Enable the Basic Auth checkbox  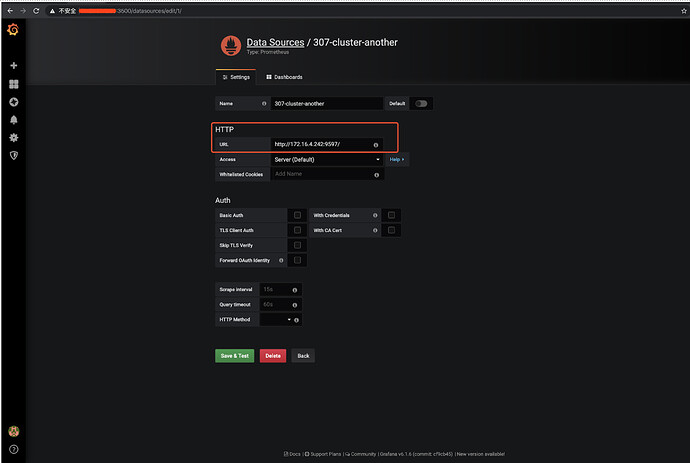tap(297, 215)
